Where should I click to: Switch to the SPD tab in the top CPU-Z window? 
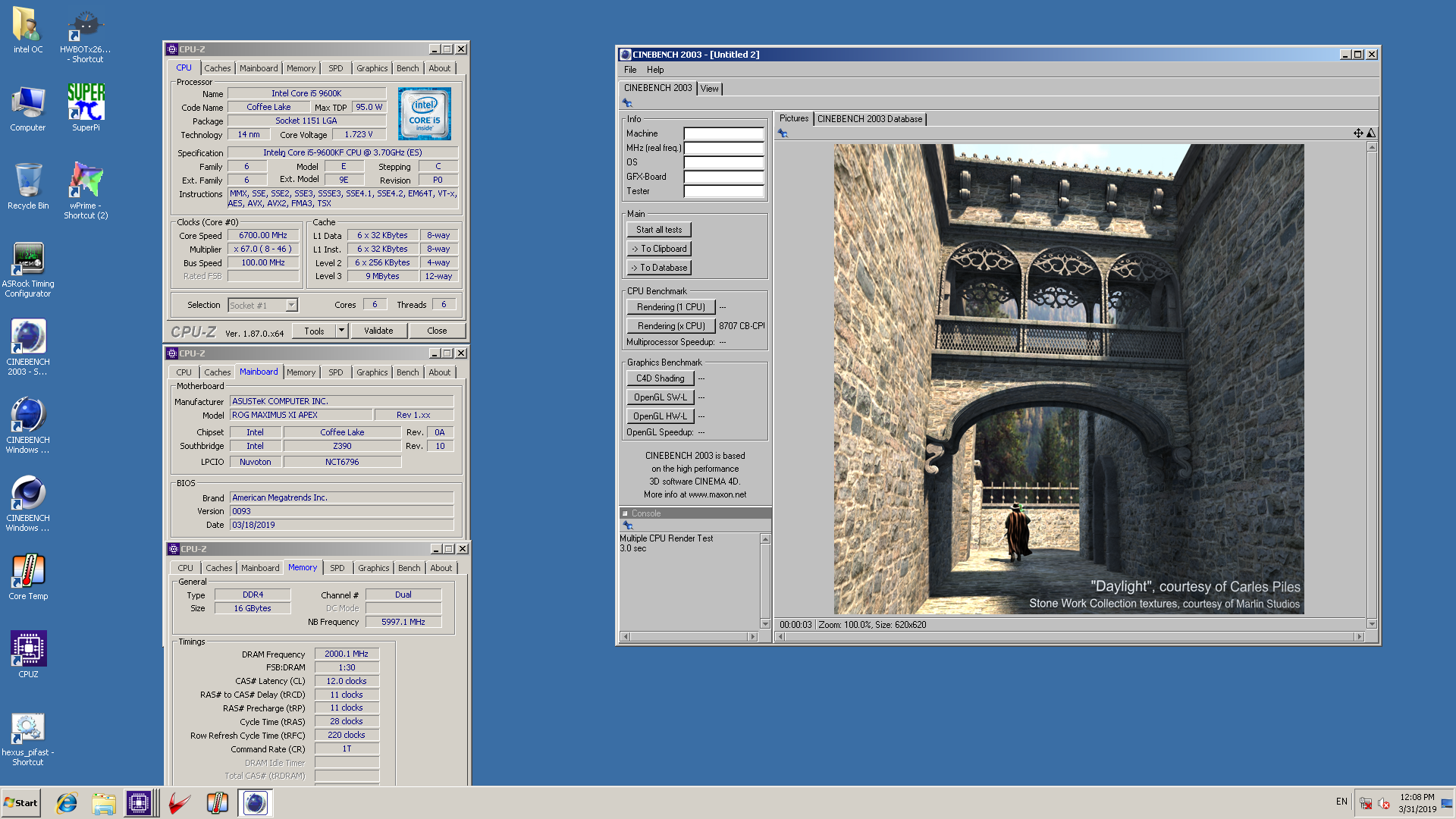click(336, 68)
